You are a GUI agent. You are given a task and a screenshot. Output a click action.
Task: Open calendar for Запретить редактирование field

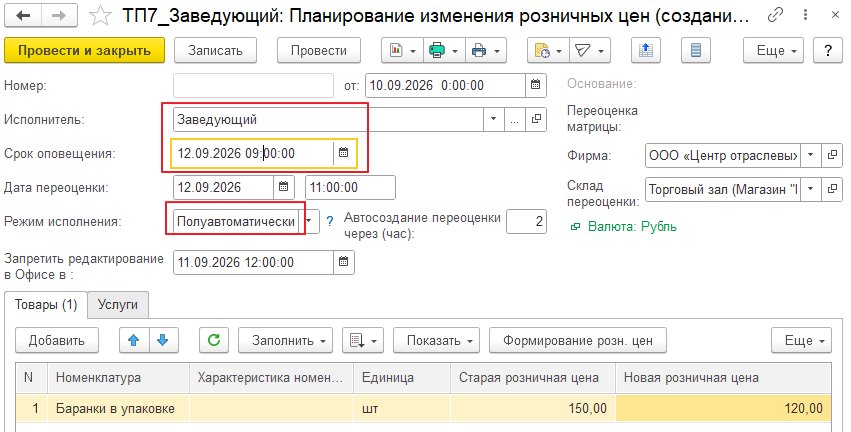click(x=344, y=262)
